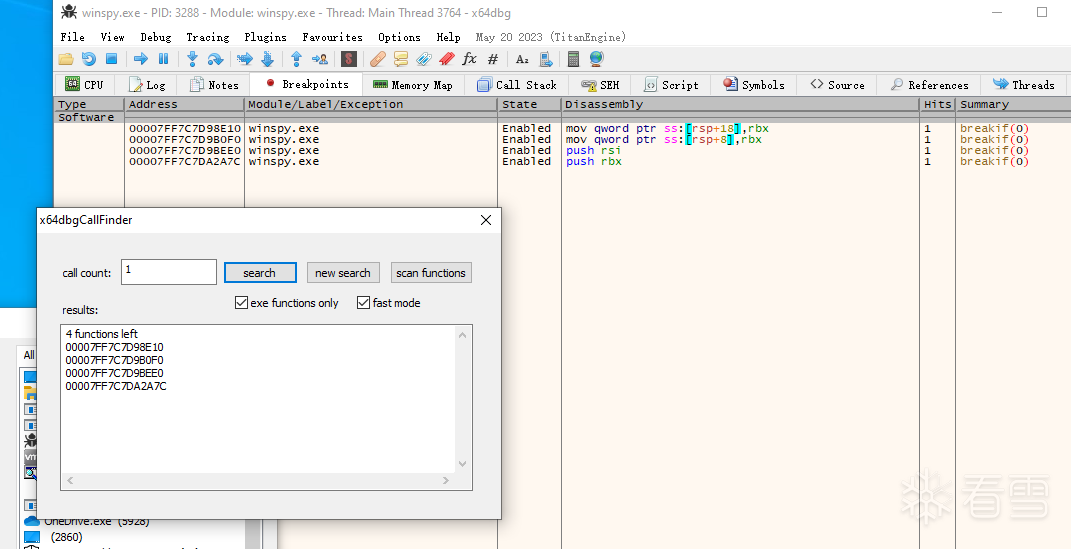Open the View menu
This screenshot has width=1071, height=549.
point(113,37)
